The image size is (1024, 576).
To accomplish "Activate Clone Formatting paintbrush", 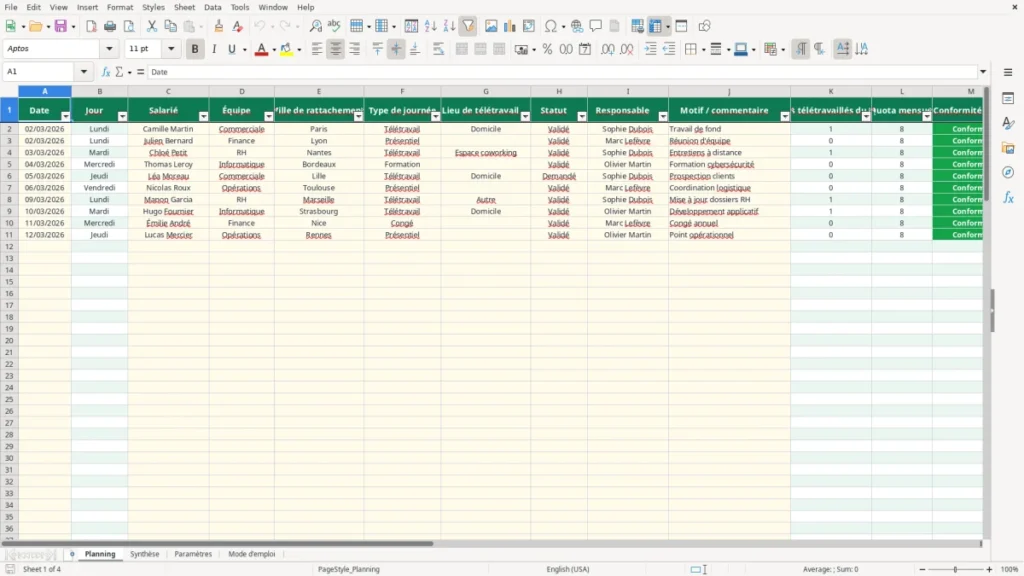I will click(219, 26).
